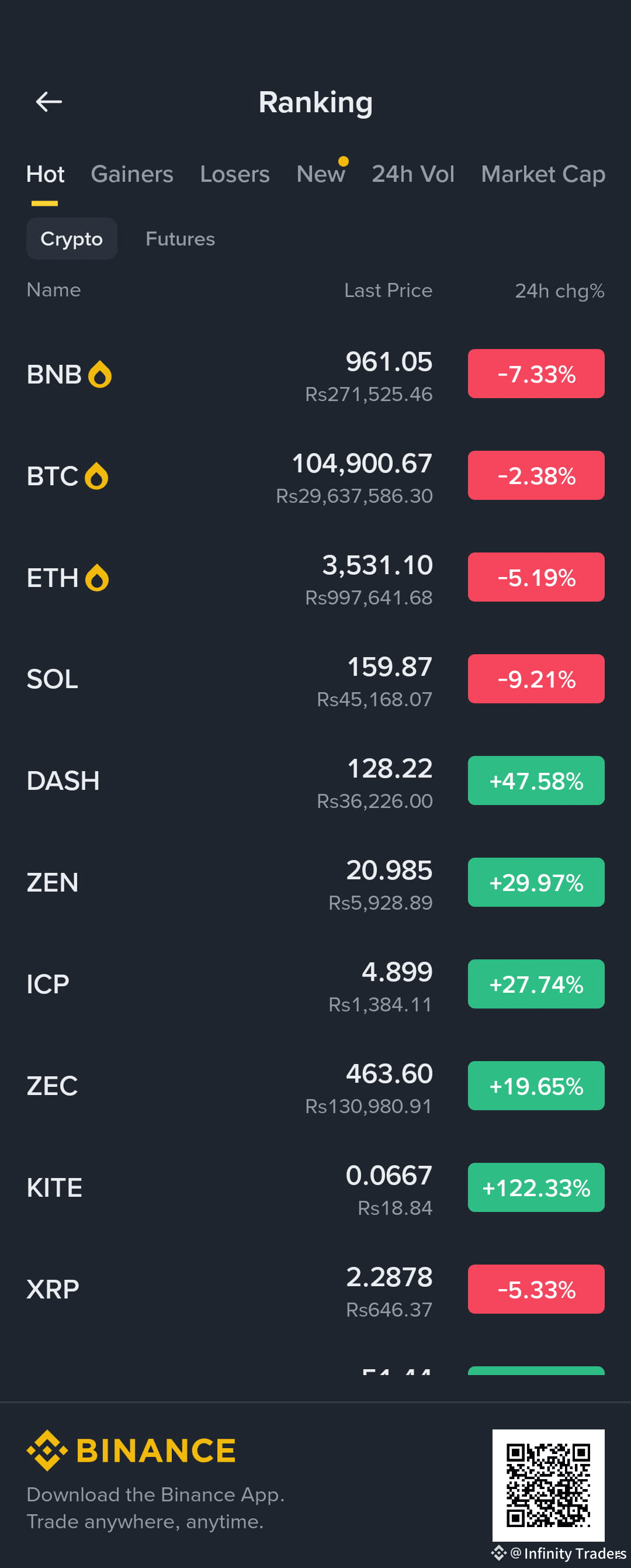This screenshot has height=1568, width=631.
Task: Switch to the Gainers tab
Action: (132, 174)
